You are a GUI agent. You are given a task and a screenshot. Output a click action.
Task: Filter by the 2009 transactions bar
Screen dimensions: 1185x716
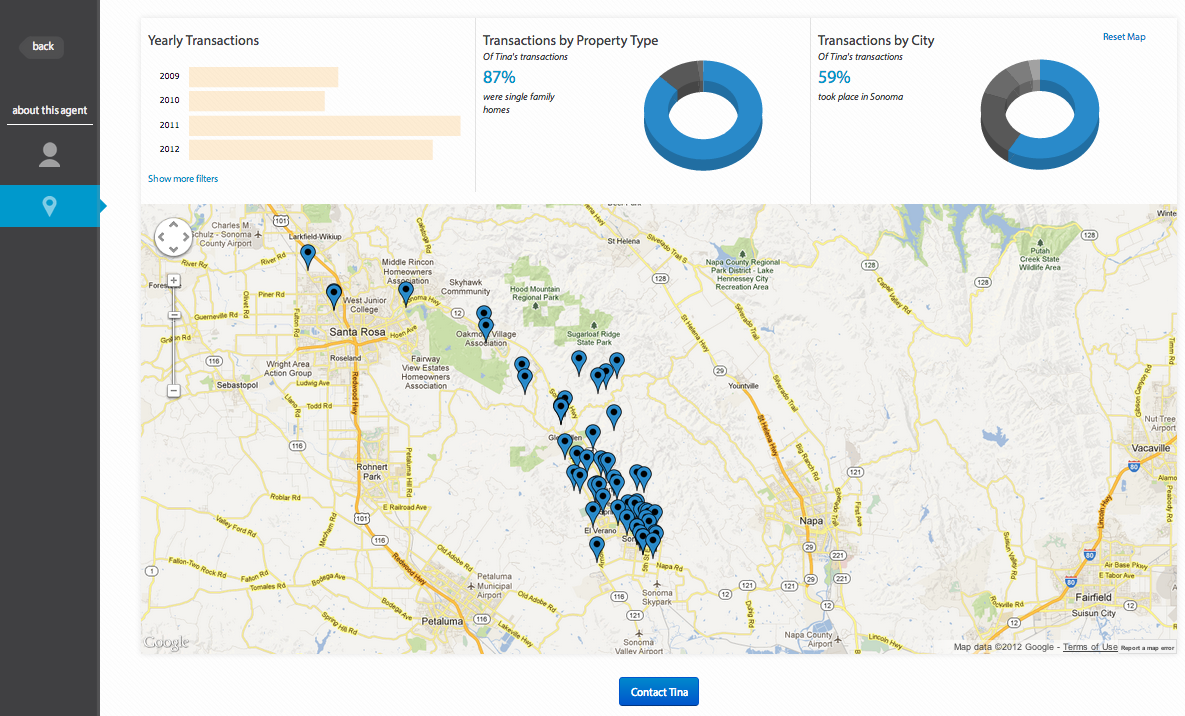[x=263, y=77]
